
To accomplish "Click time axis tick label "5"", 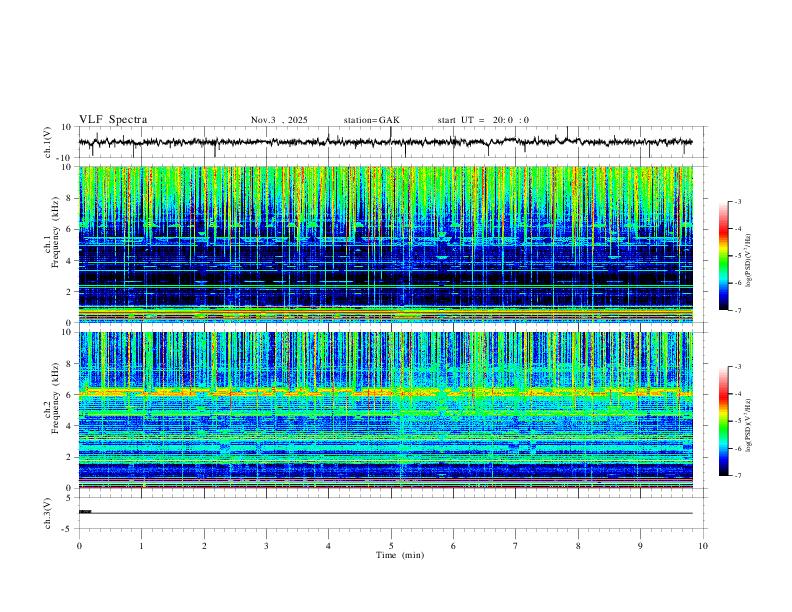I will point(391,546).
